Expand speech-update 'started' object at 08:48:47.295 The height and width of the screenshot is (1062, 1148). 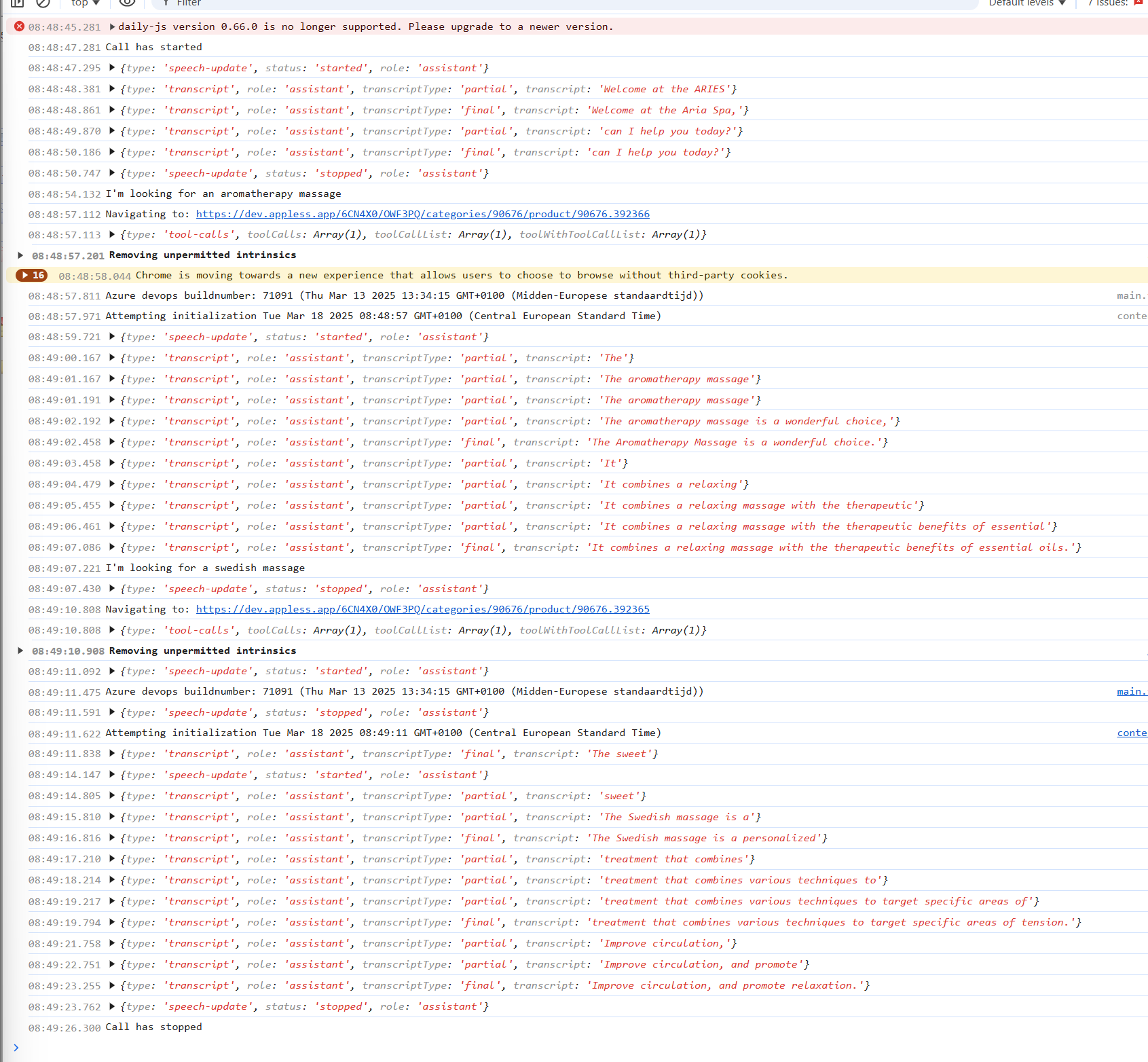112,68
